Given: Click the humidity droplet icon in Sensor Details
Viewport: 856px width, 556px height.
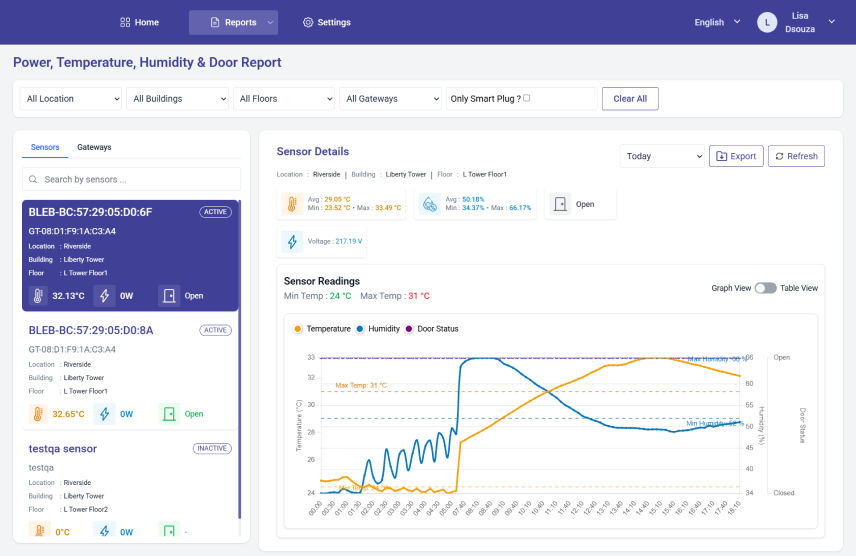Looking at the screenshot, I should (429, 204).
